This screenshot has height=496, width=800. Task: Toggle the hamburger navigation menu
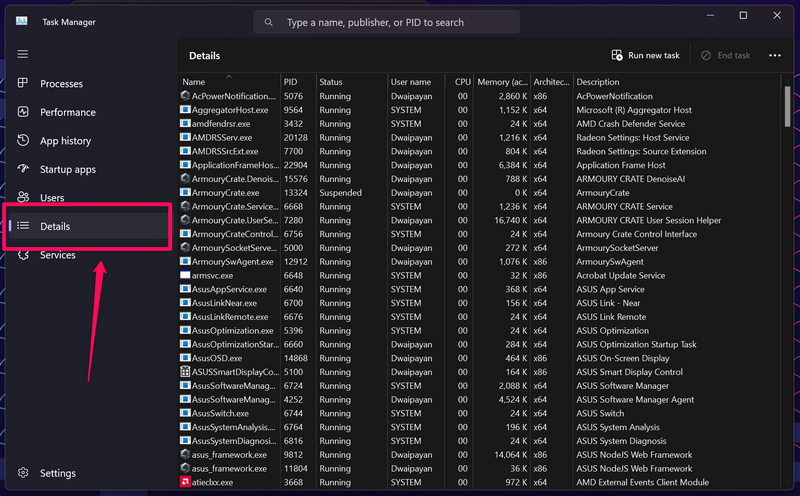coord(23,54)
